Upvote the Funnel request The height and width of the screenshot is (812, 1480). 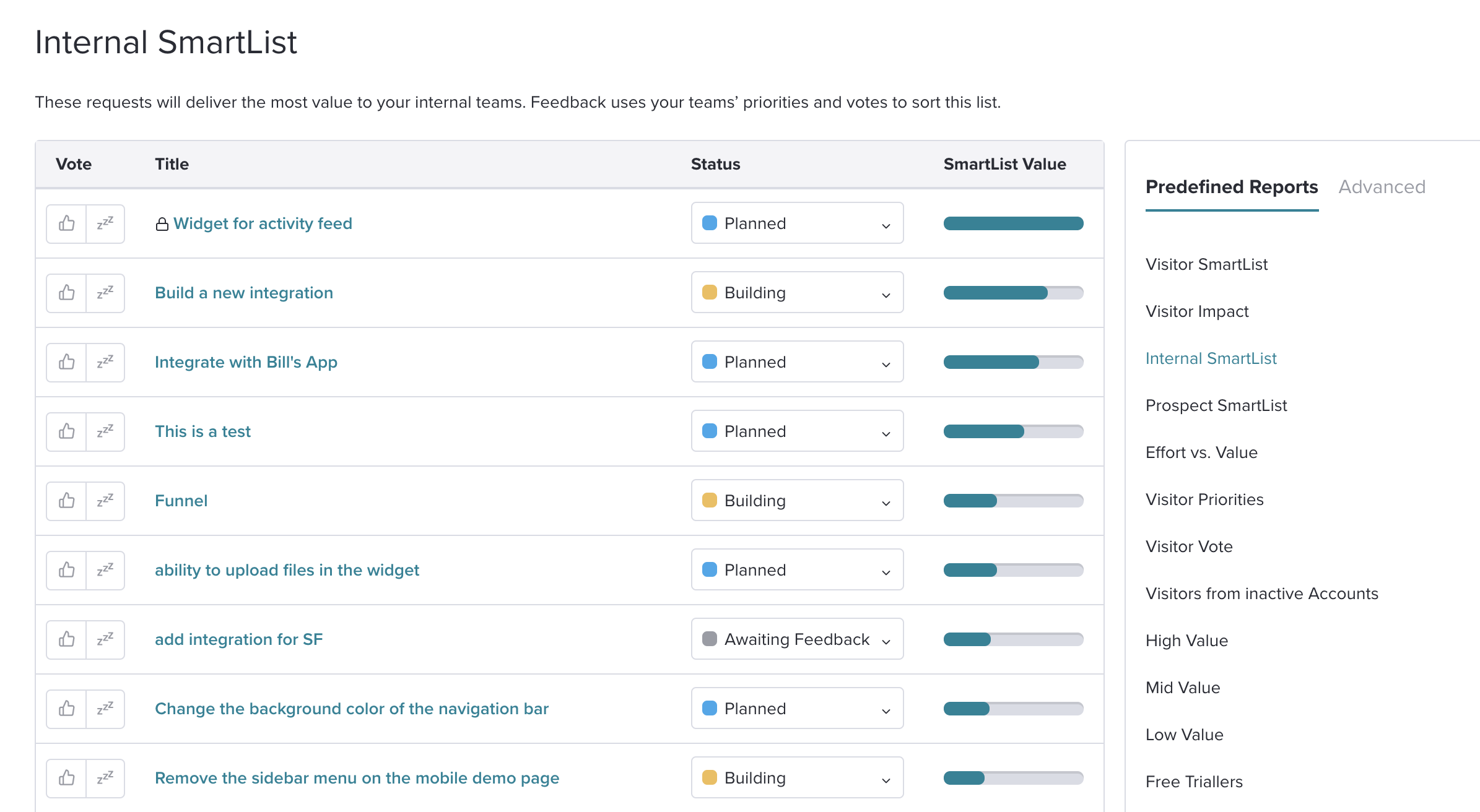coord(66,501)
